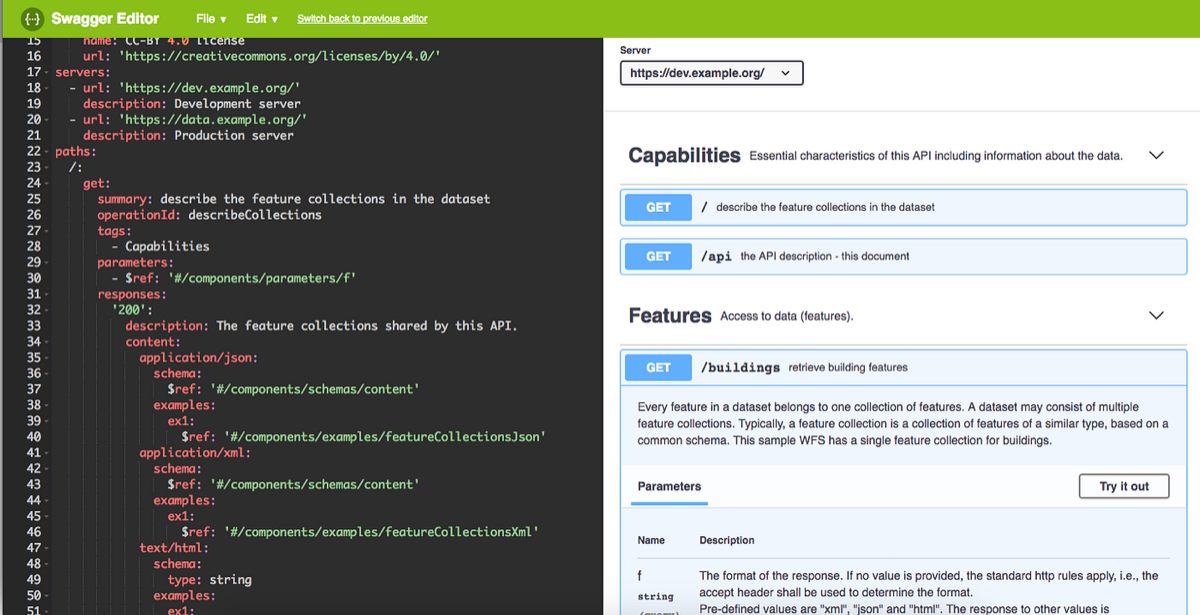
Task: Click the 'Server' label above dropdown
Action: 635,50
